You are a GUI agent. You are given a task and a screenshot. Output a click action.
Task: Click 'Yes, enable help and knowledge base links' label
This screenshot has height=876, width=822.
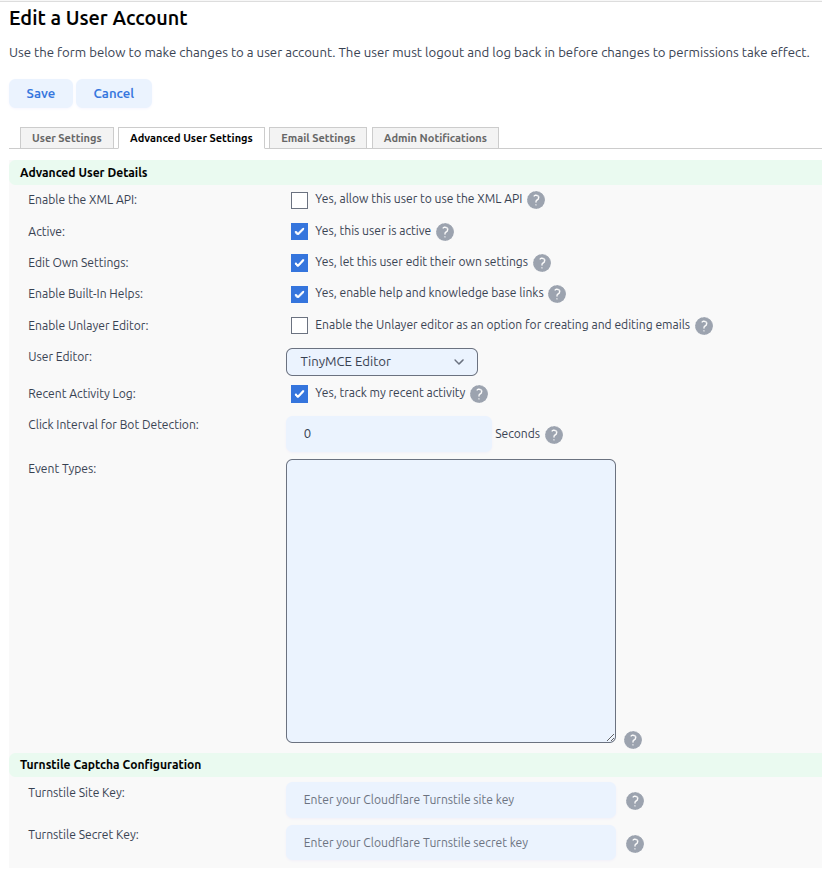click(429, 293)
